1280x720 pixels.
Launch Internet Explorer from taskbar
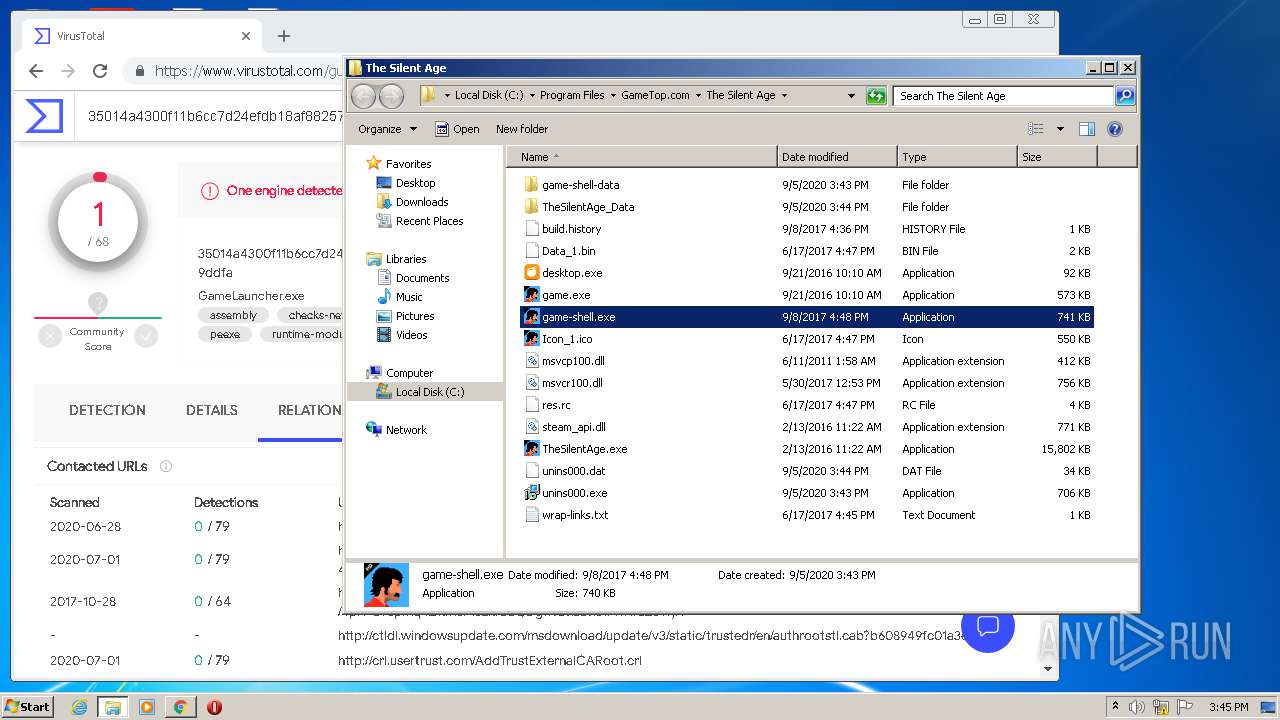[x=80, y=707]
